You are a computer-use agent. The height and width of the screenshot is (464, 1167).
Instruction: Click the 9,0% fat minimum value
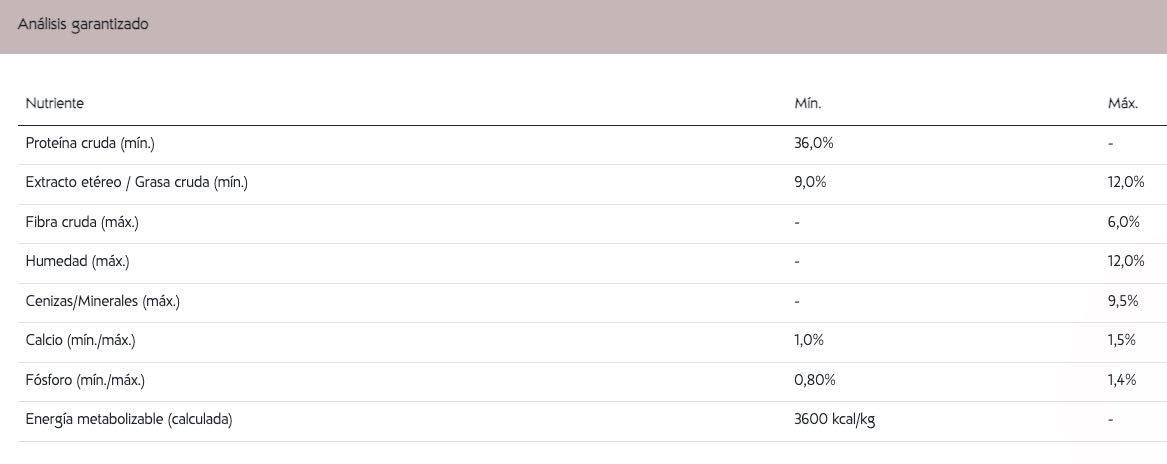[810, 183]
